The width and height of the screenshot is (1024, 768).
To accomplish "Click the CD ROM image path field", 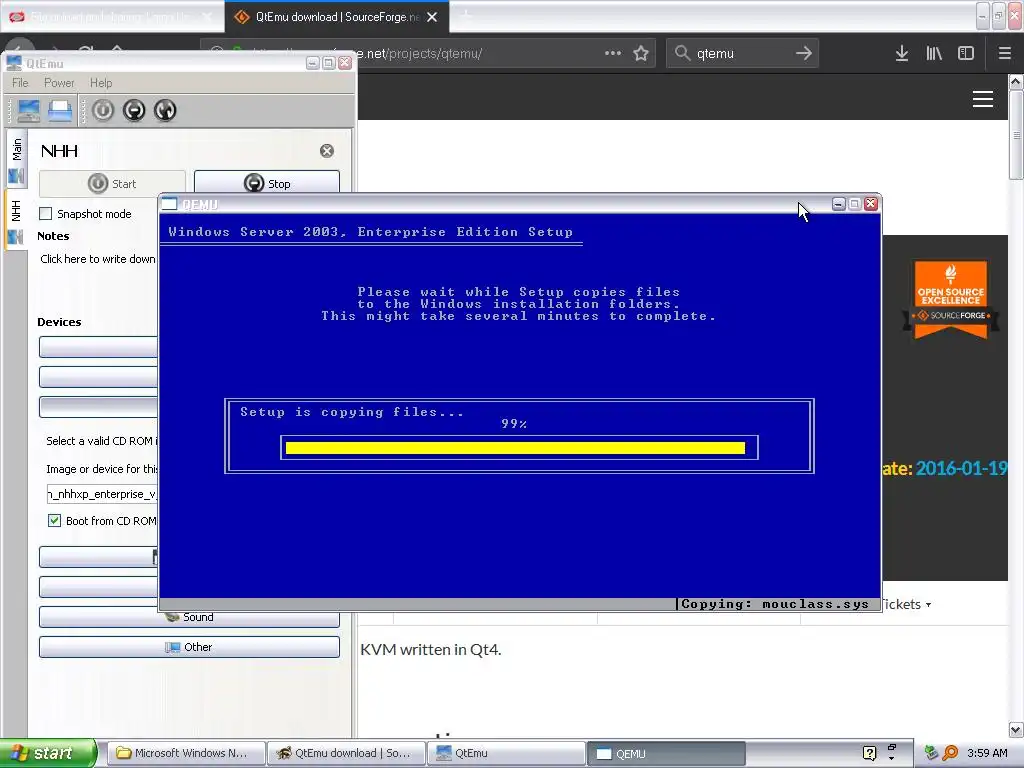I will tap(102, 494).
